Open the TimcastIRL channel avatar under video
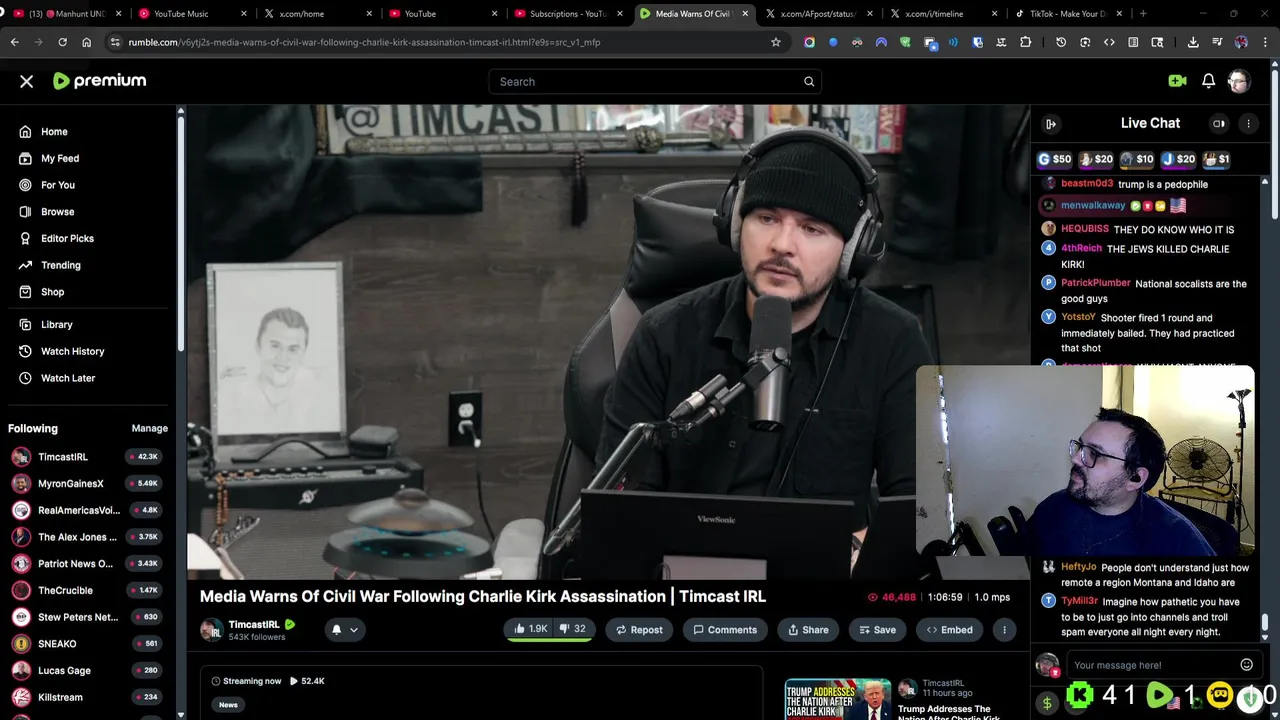The image size is (1280, 720). [x=211, y=630]
